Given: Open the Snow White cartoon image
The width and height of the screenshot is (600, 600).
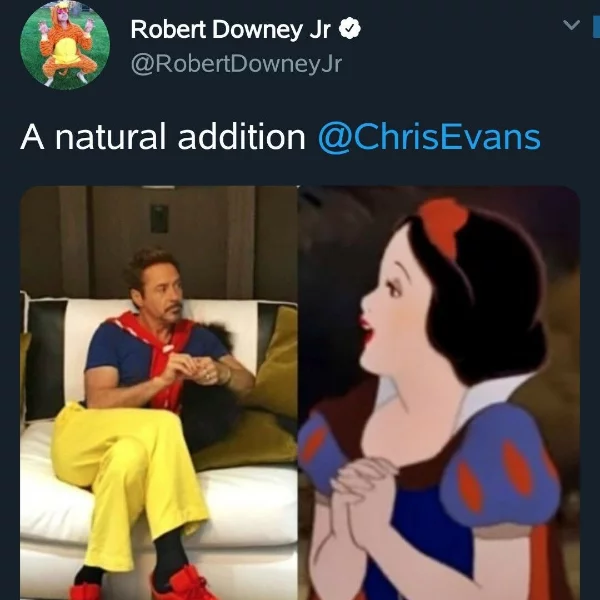Looking at the screenshot, I should coord(439,393).
